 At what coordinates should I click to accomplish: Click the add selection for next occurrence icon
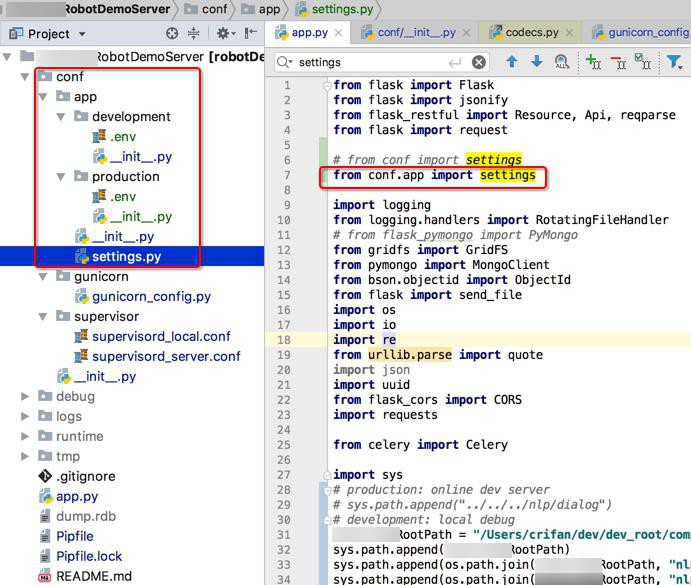(x=594, y=62)
